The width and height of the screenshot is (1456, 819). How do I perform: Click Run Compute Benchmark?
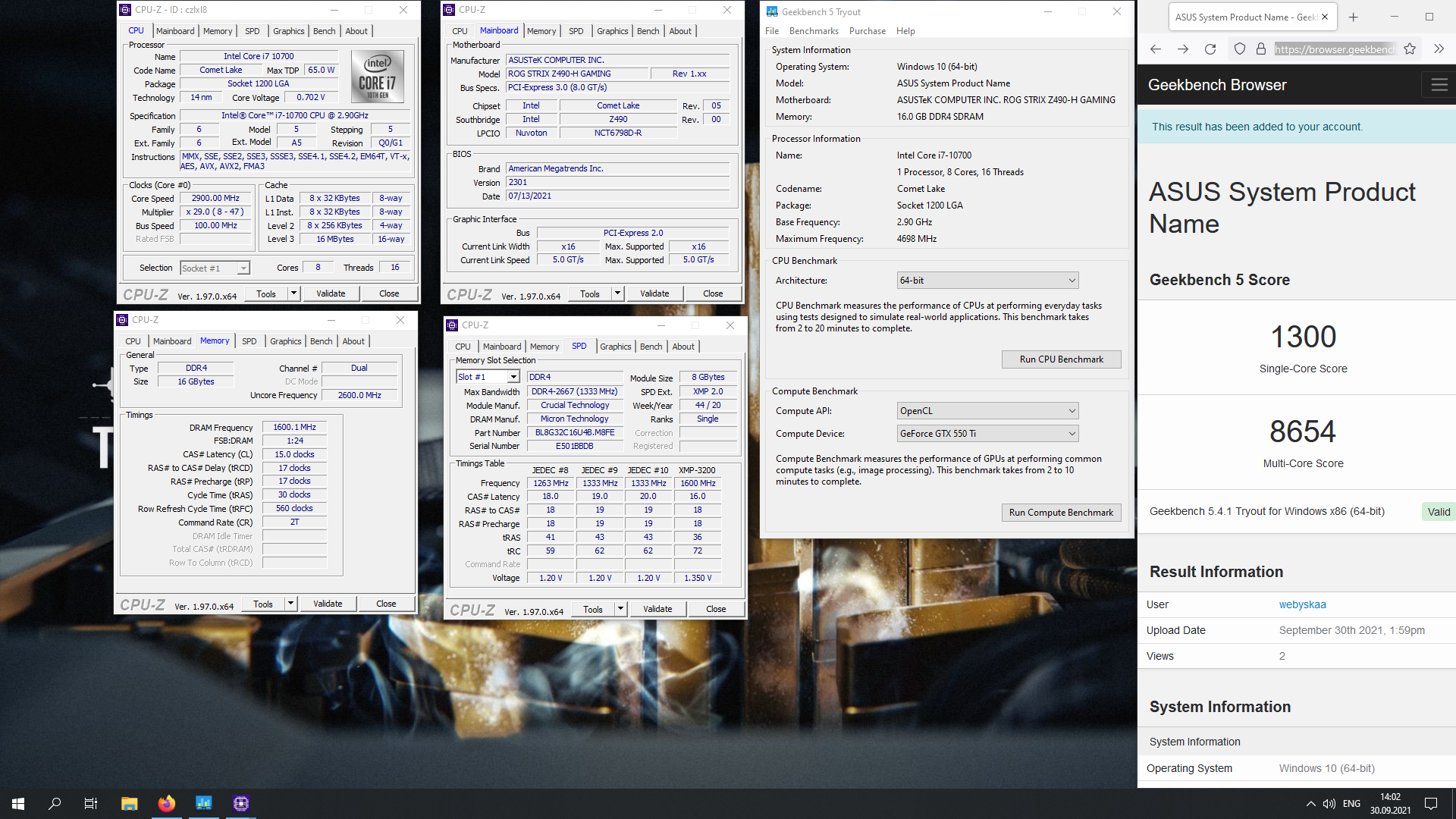point(1061,513)
